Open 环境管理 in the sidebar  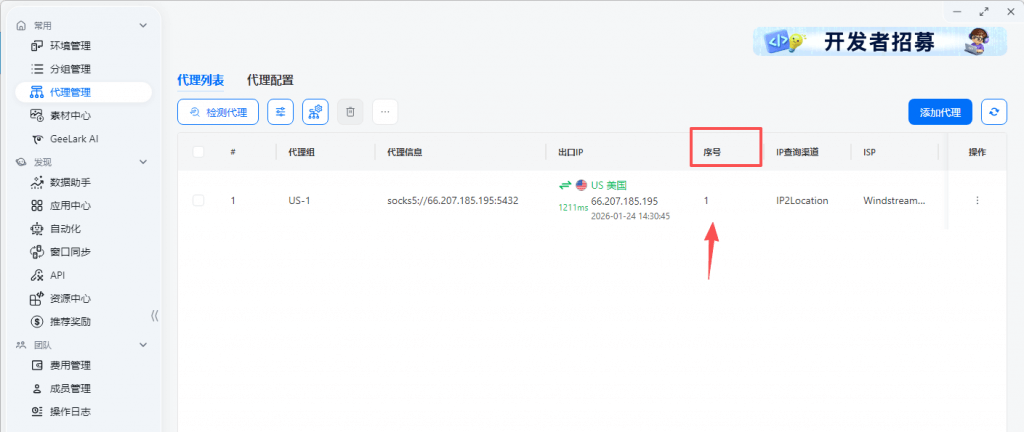tap(70, 46)
